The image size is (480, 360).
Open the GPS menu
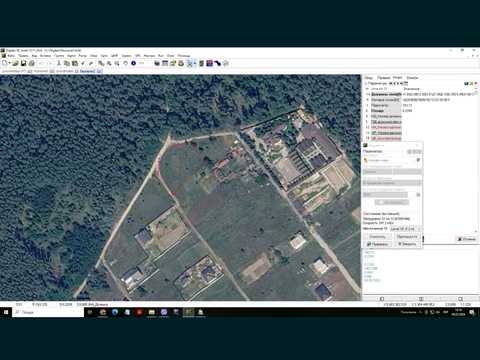(x=138, y=56)
